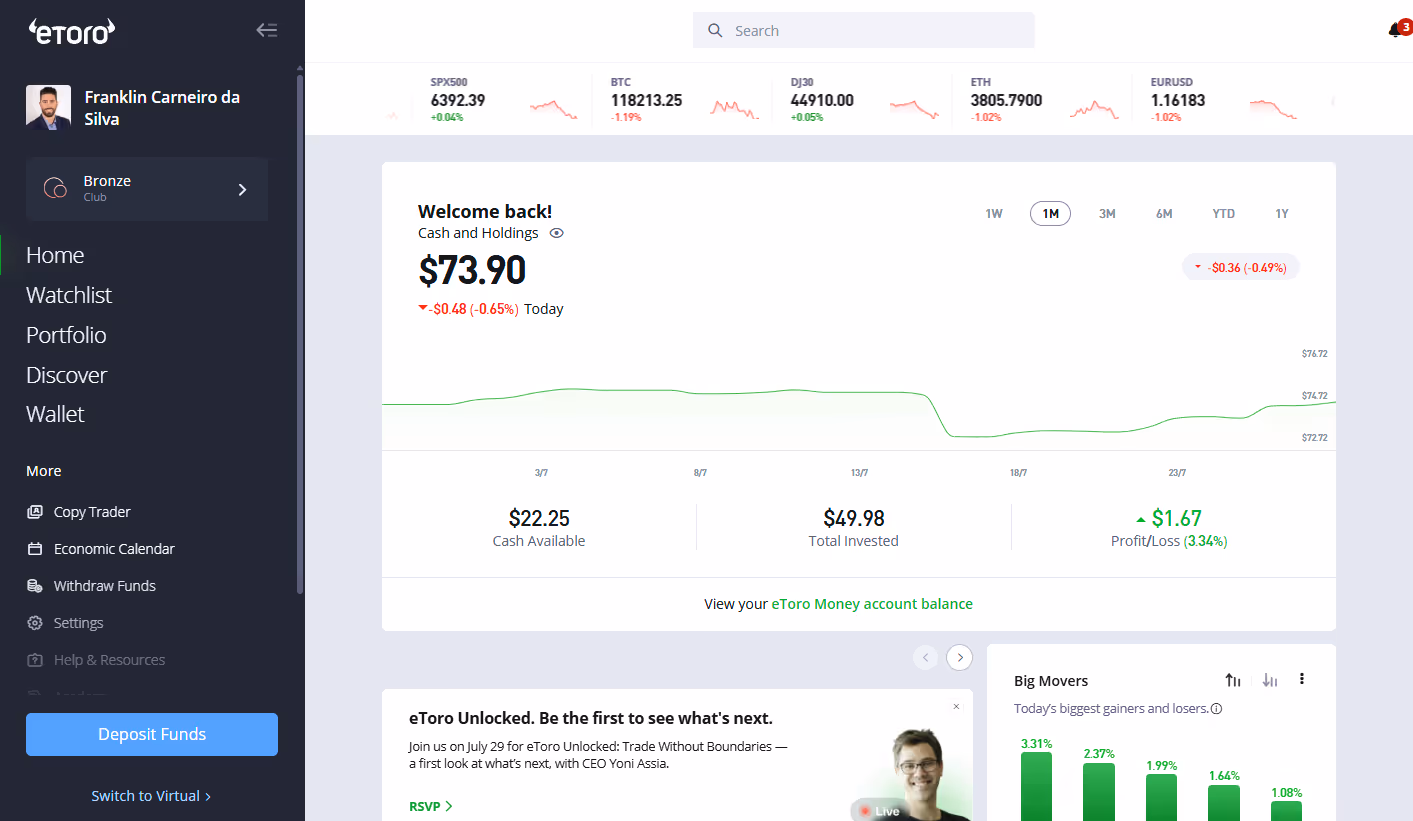The image size is (1413, 821).
Task: Click the Copy Trader icon
Action: (x=35, y=512)
